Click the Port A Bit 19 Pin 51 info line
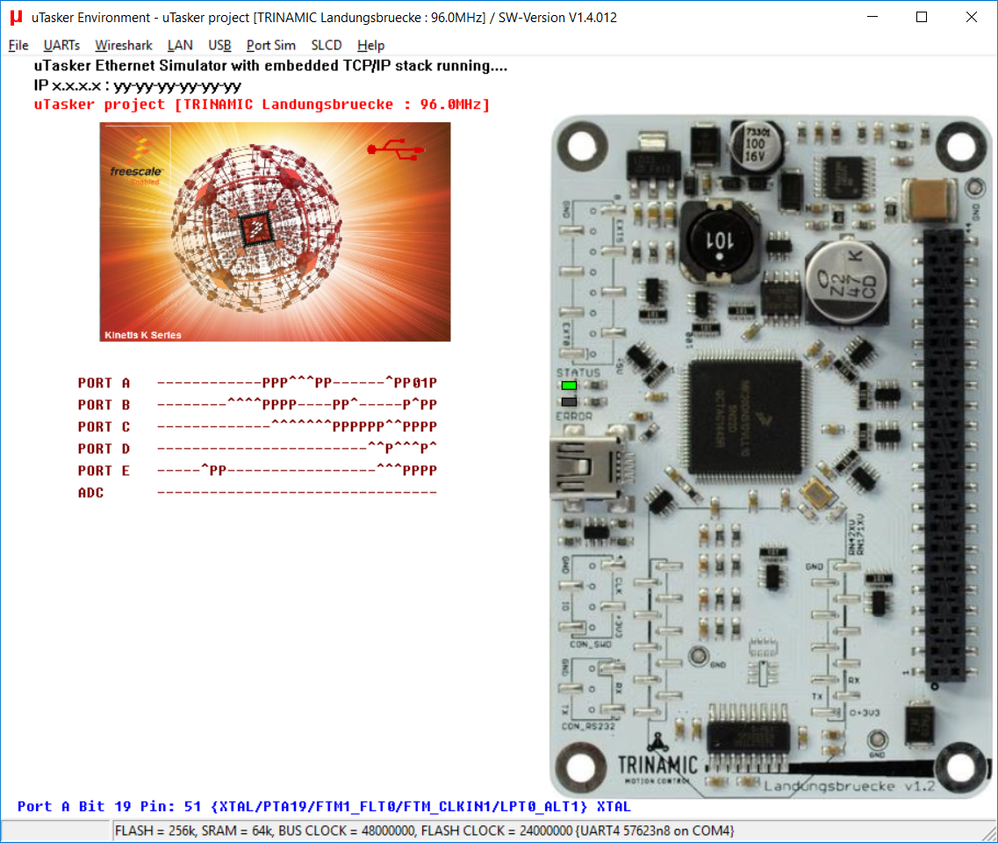This screenshot has height=843, width=998. point(324,807)
